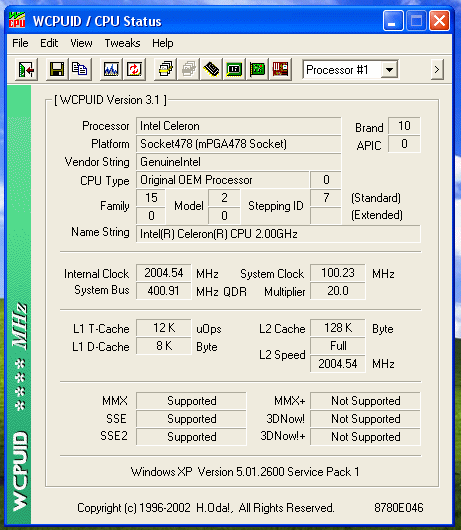
Task: Click the 3DNow! 'Not Supported' field
Action: pos(365,419)
